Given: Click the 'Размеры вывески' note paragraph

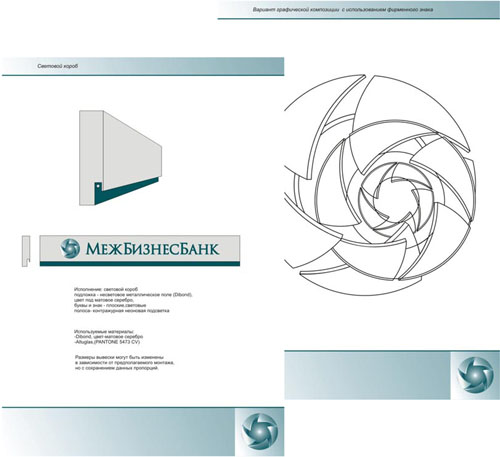Looking at the screenshot, I should 125,362.
